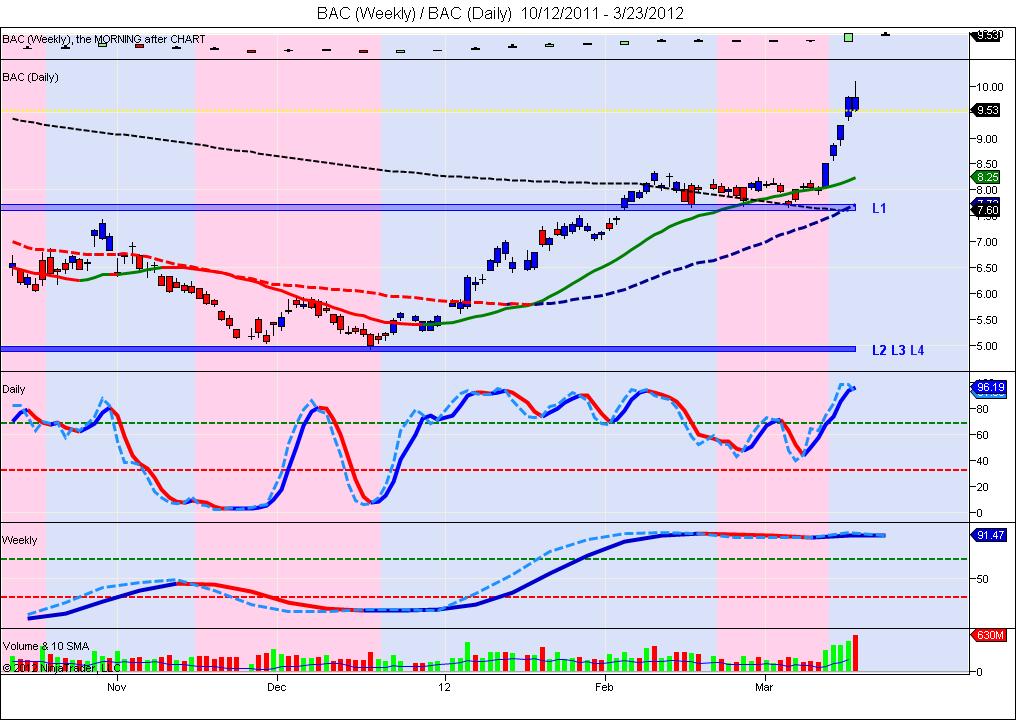Select the L1 horizontal blue band
Viewport: 1016px width, 720px height.
(x=428, y=207)
